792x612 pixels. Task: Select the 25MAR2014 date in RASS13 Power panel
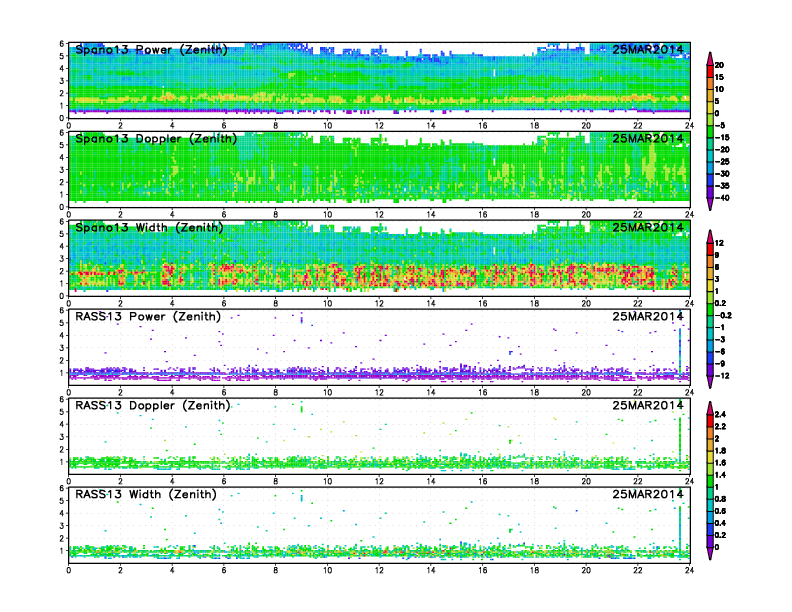coord(648,317)
